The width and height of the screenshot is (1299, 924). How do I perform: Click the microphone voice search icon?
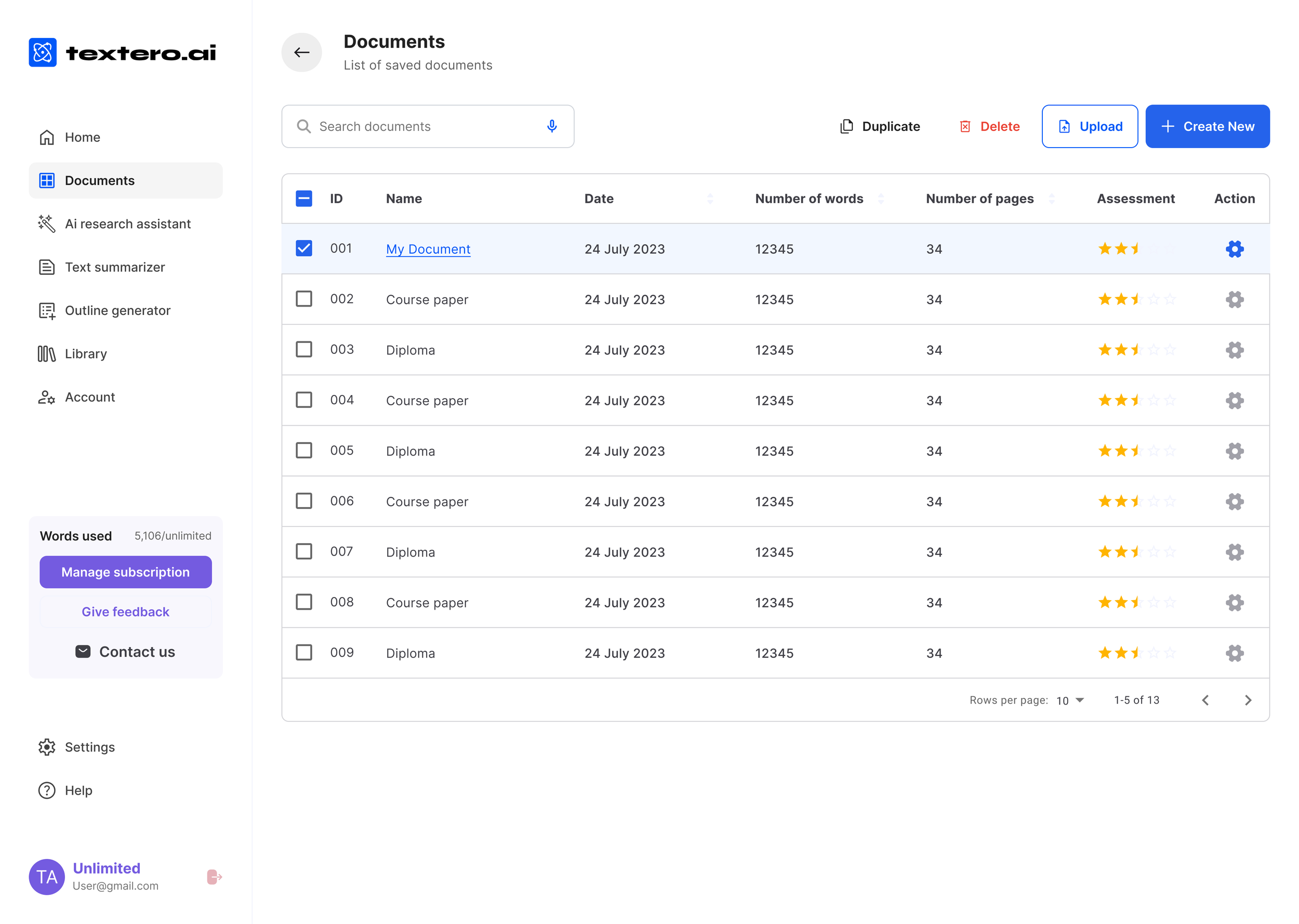[x=551, y=126]
